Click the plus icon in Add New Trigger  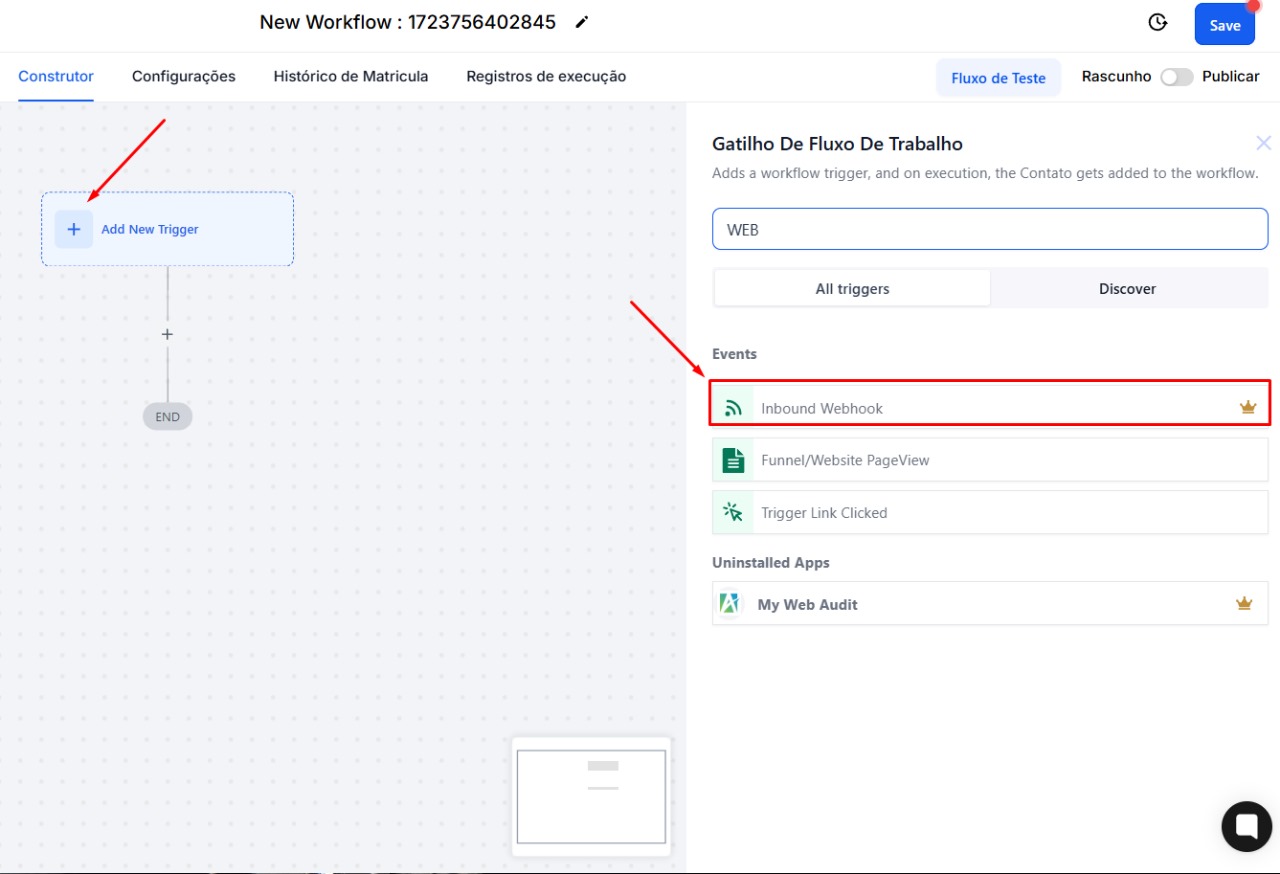click(x=74, y=229)
